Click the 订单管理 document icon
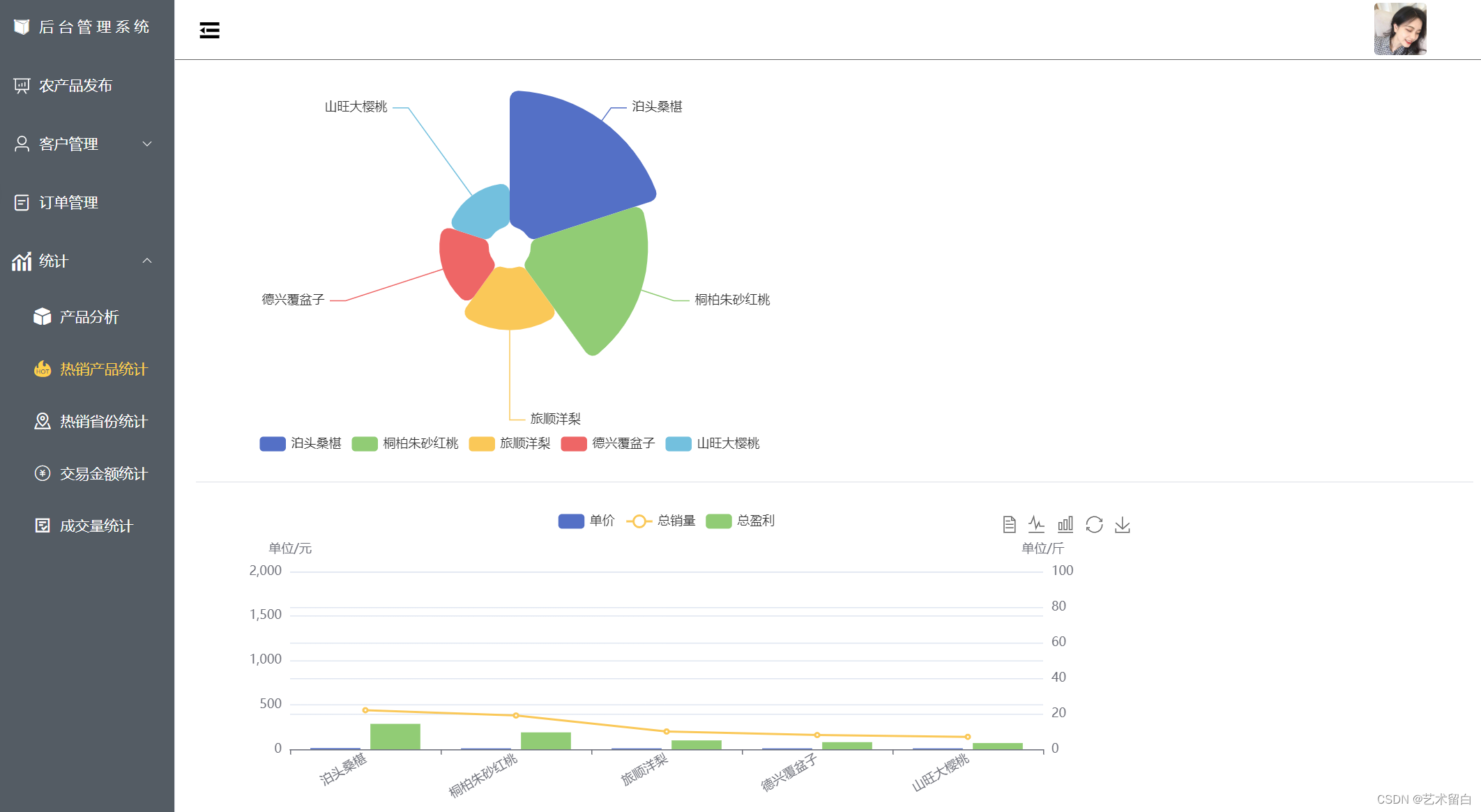Image resolution: width=1481 pixels, height=812 pixels. pyautogui.click(x=22, y=202)
